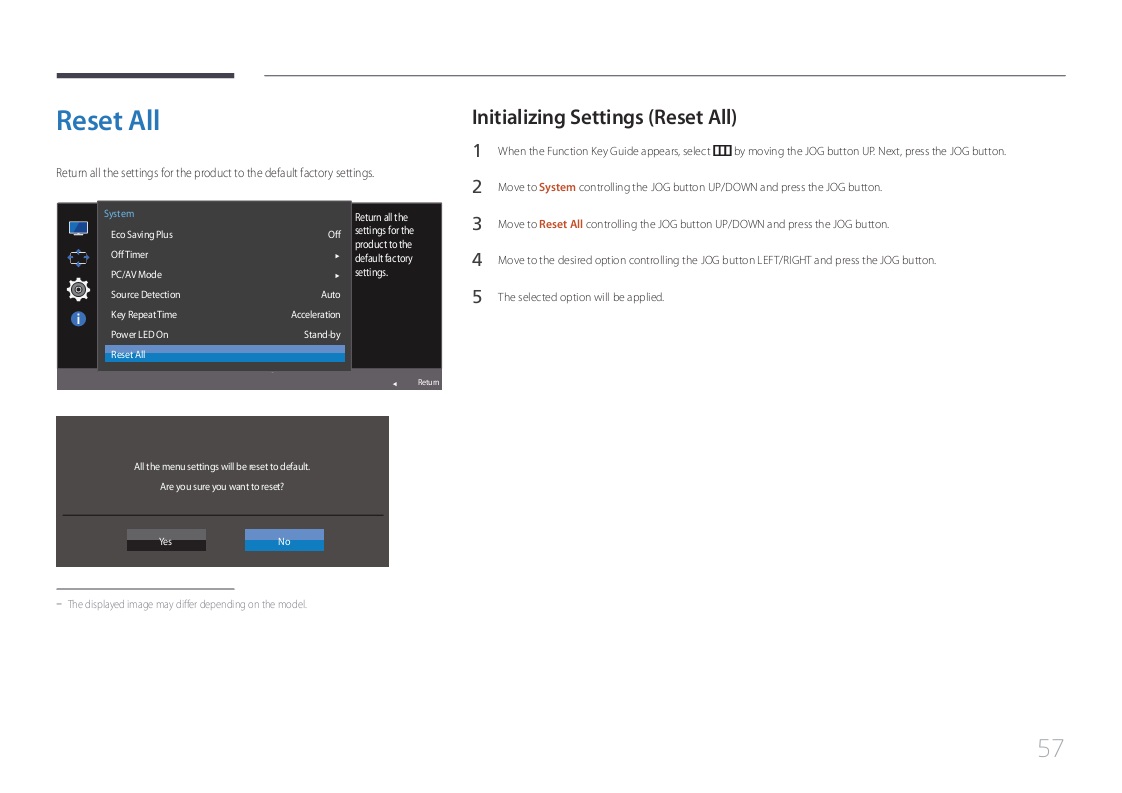Image resolution: width=1122 pixels, height=793 pixels.
Task: Click 'All the menu settings will be reset' message
Action: click(222, 467)
